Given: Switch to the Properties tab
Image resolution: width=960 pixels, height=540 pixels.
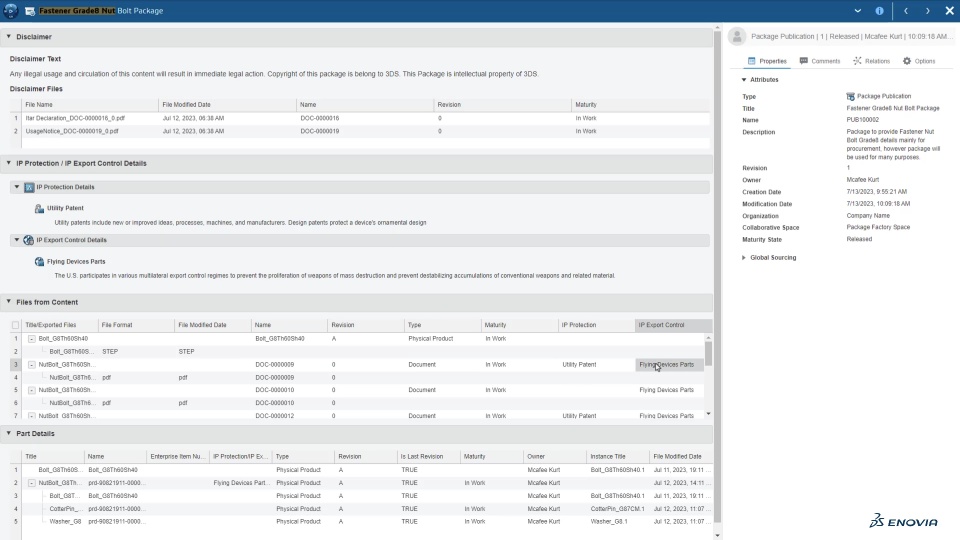Looking at the screenshot, I should click(767, 61).
